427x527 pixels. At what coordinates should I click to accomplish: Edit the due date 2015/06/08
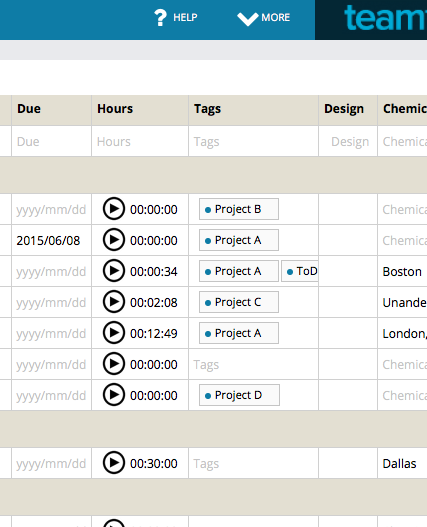(48, 241)
